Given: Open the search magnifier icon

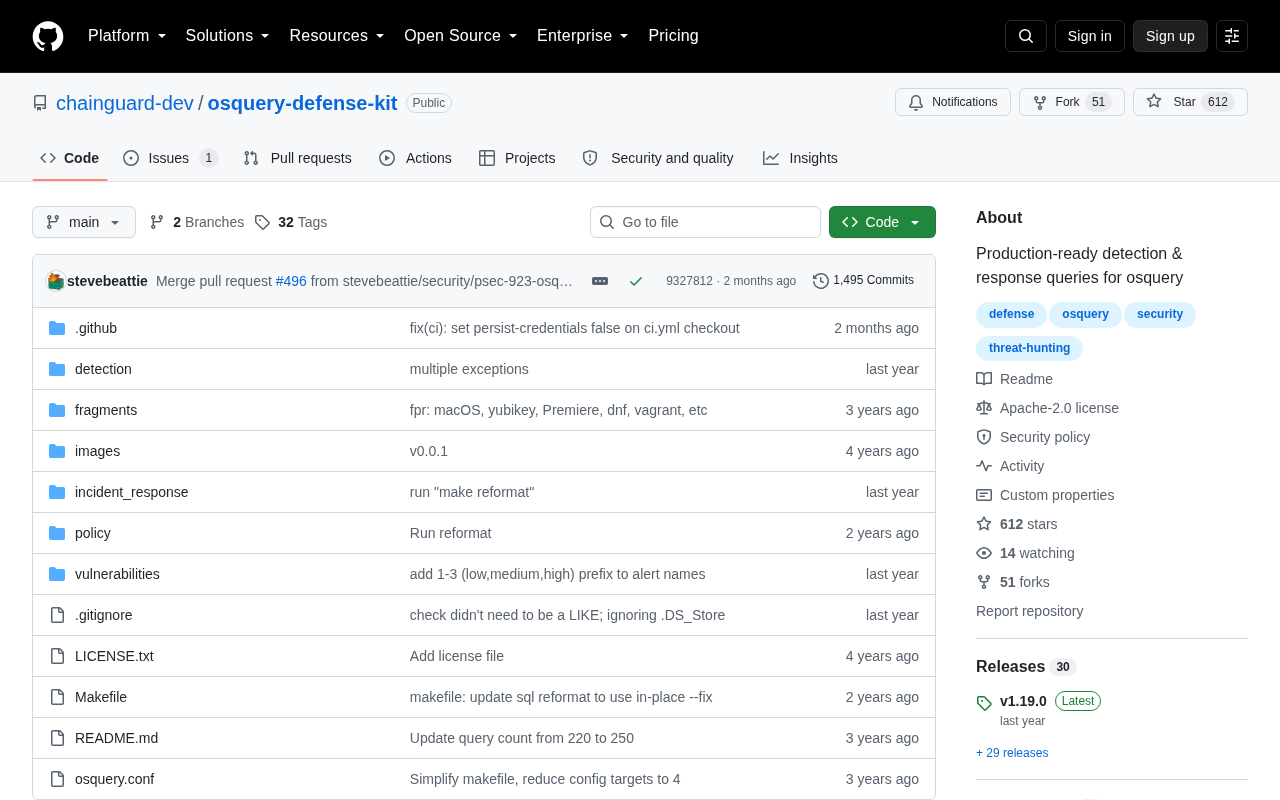Looking at the screenshot, I should pos(1026,36).
